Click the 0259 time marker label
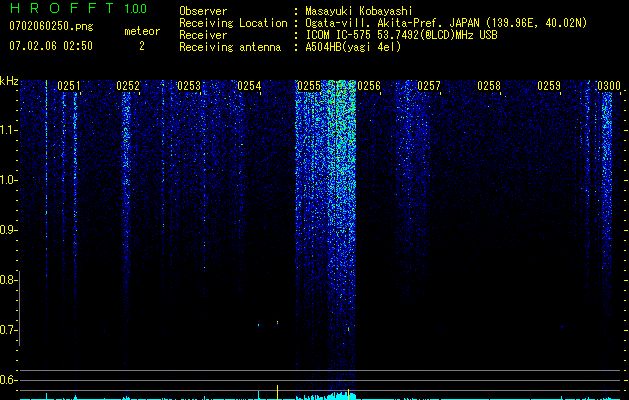This screenshot has height=400, width=629. click(x=549, y=86)
